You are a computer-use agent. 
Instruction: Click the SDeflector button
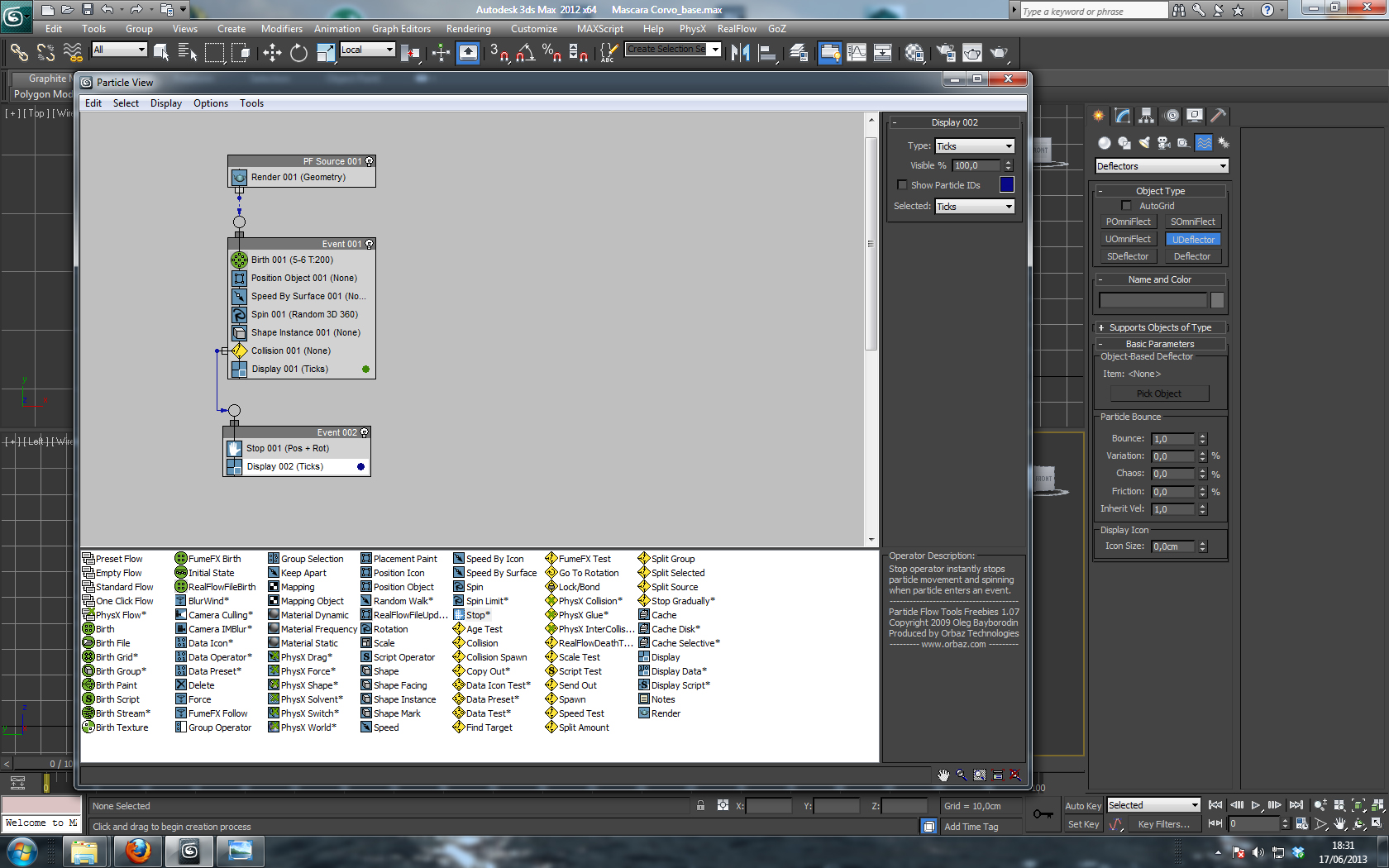click(1129, 256)
